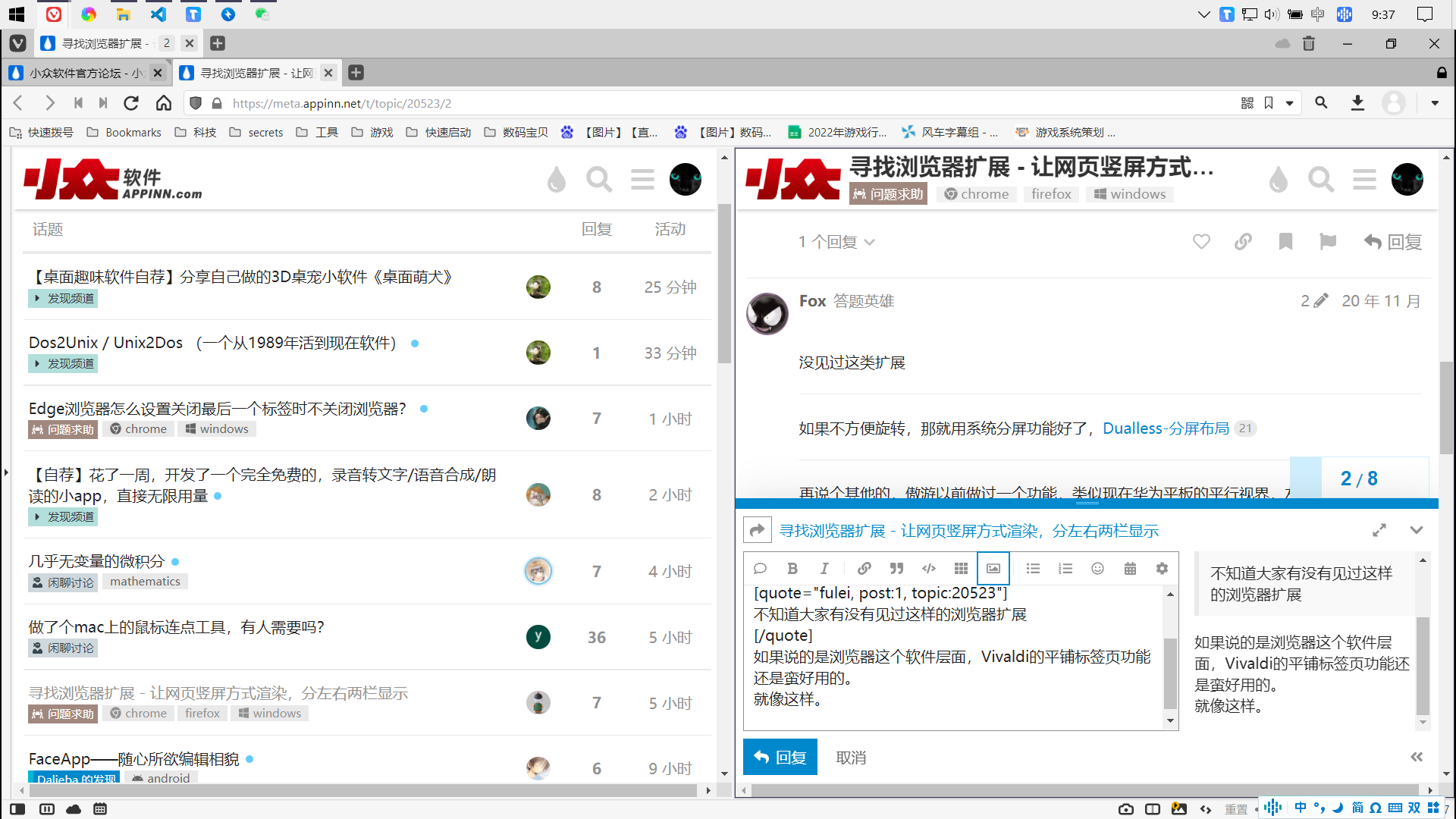1456x819 pixels.
Task: Insert bulleted list in the editor
Action: [x=1033, y=569]
